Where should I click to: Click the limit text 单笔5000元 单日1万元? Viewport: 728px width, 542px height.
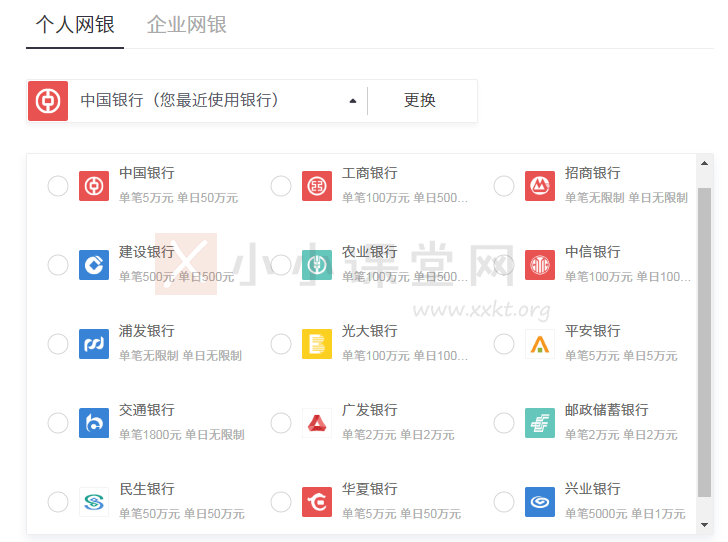click(x=625, y=514)
